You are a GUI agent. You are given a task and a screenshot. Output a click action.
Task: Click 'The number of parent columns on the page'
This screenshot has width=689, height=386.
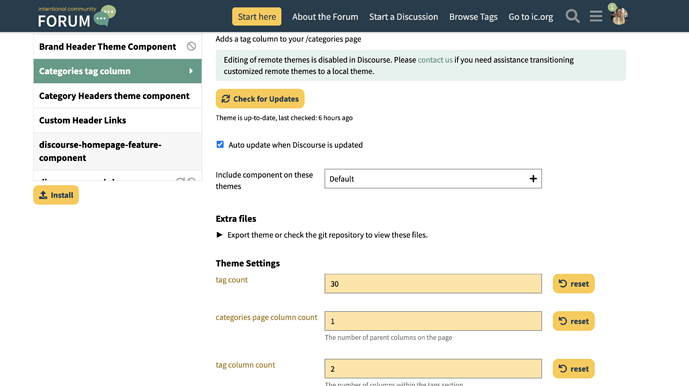pos(388,338)
